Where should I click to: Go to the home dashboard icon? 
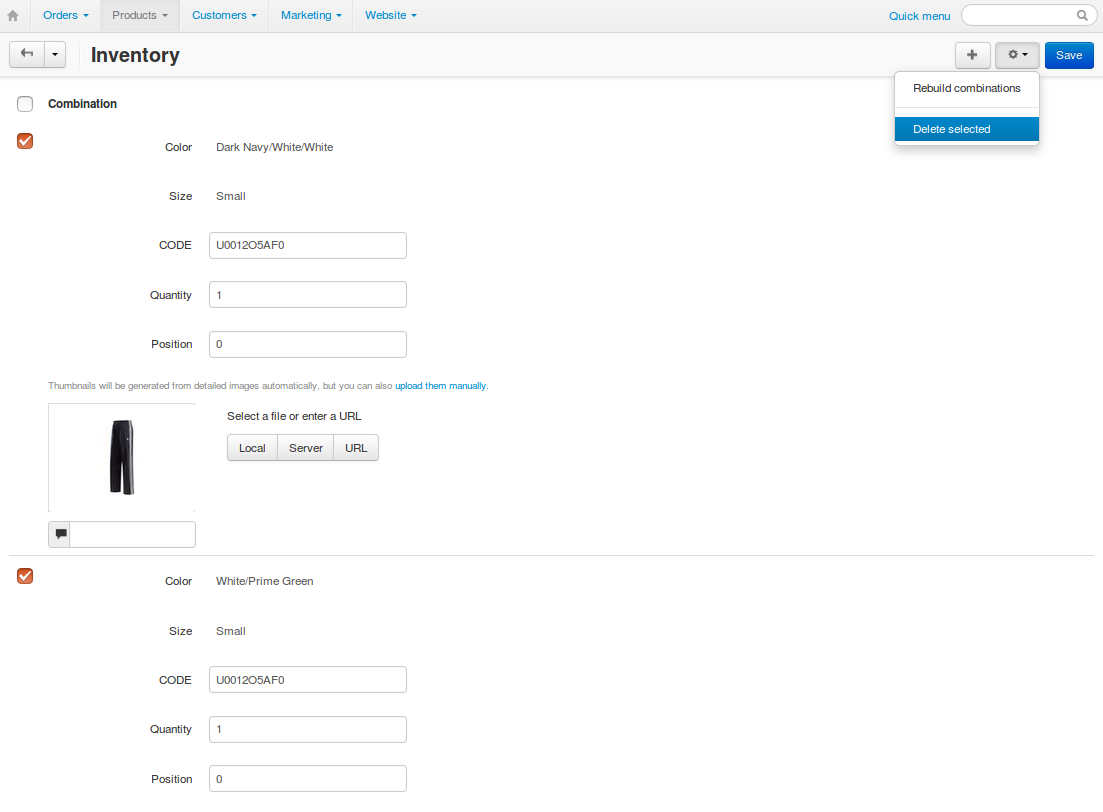(13, 15)
